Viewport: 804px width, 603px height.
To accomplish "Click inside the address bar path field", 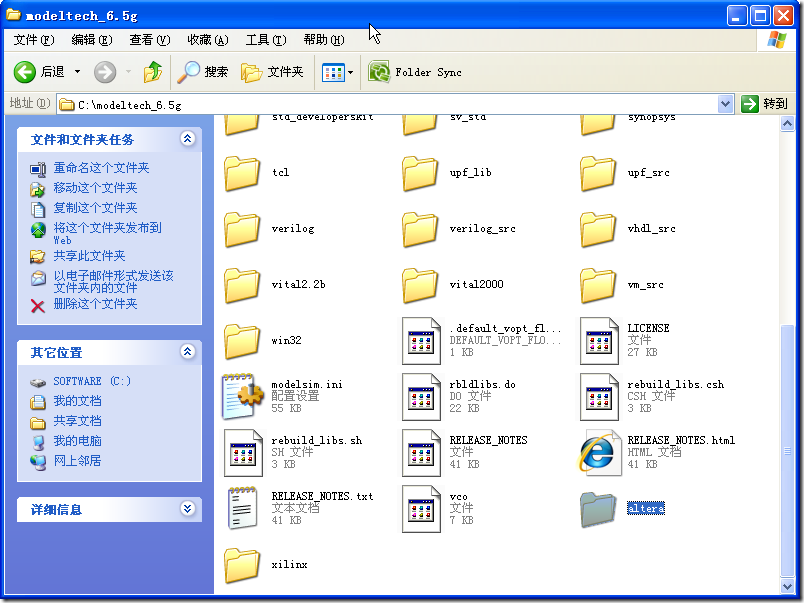I will tap(387, 105).
